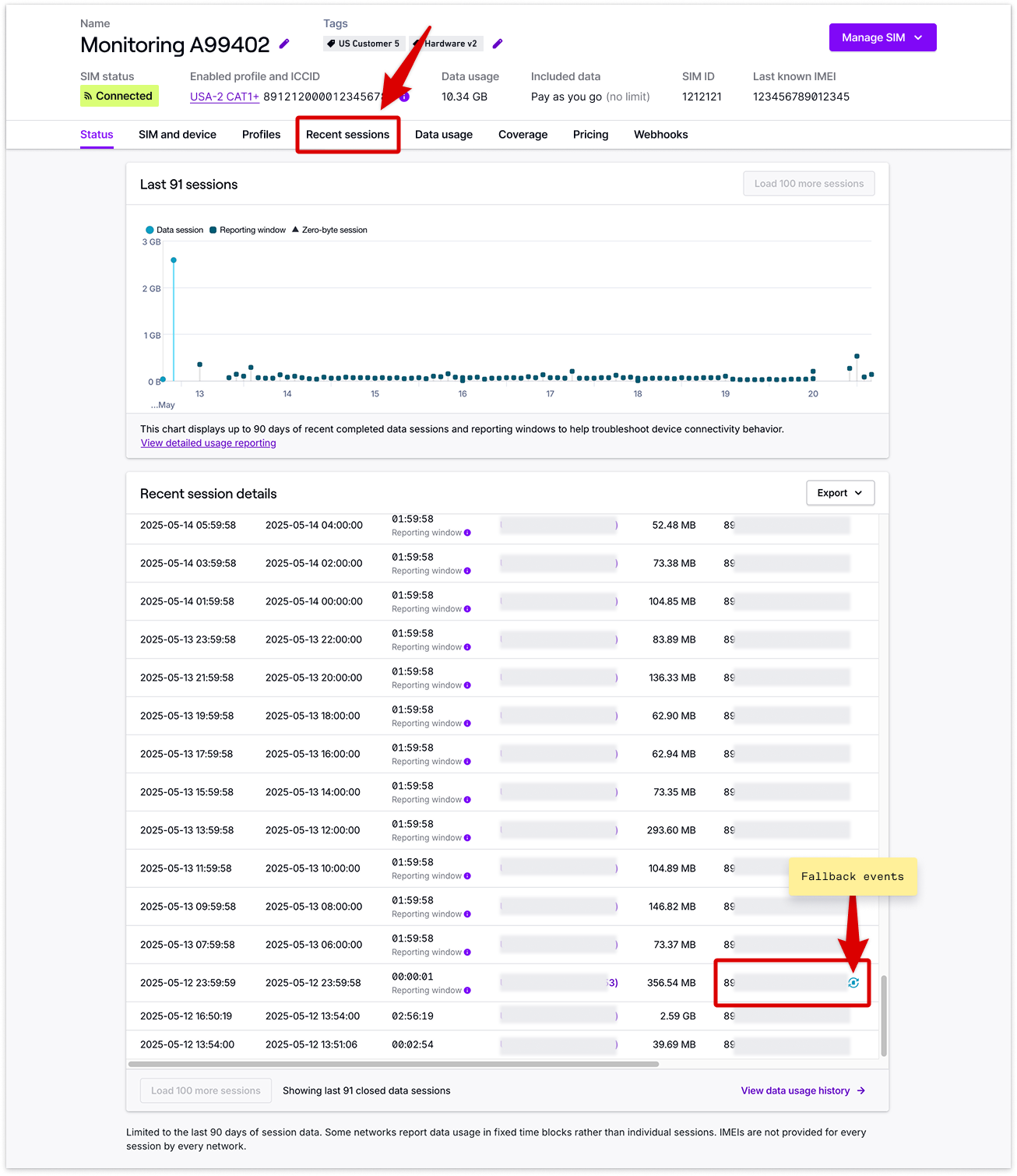Click the horizontal scrollbar of the session table

(393, 1064)
